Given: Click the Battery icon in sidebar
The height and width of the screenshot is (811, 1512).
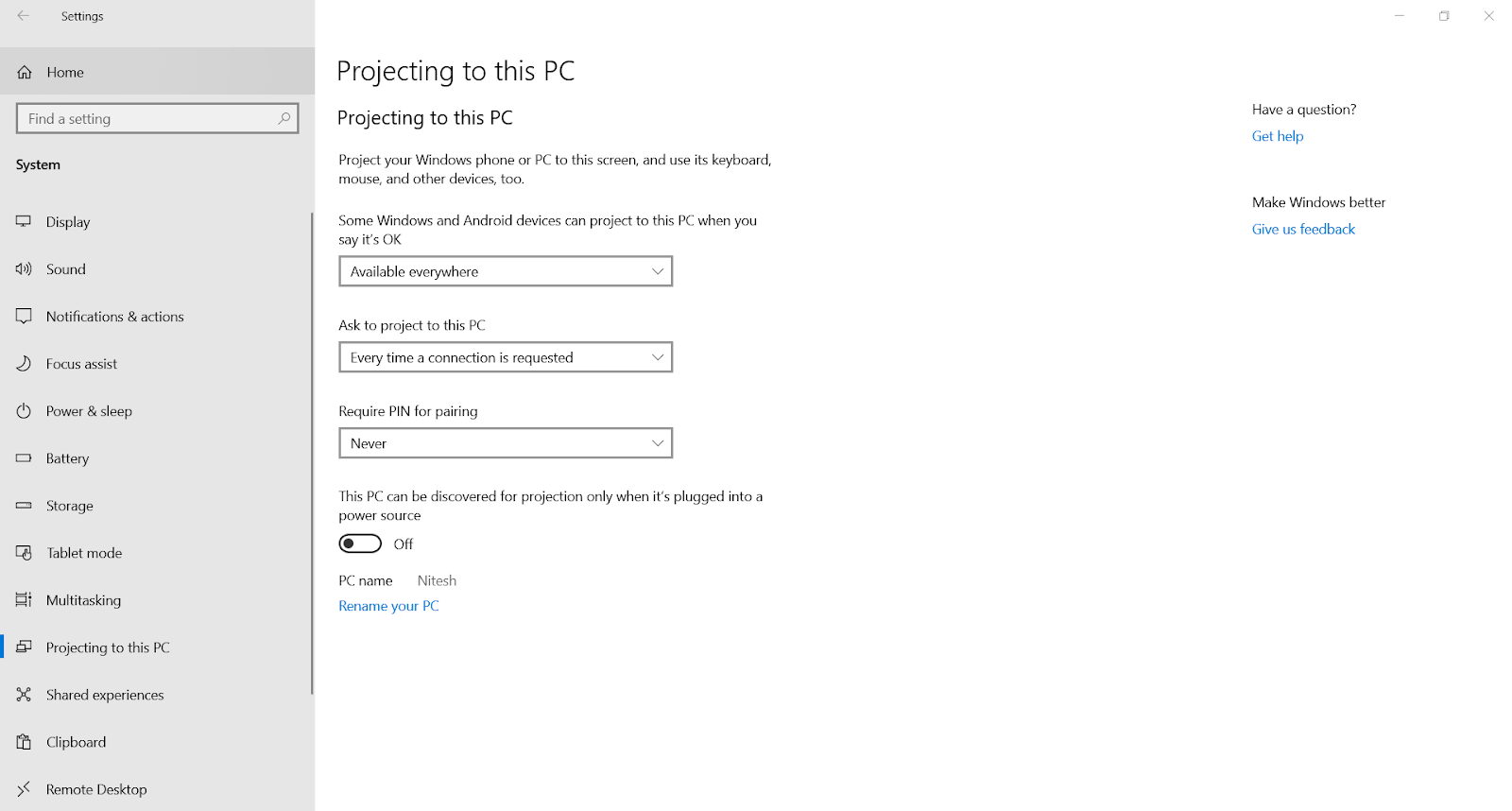Looking at the screenshot, I should click(24, 458).
